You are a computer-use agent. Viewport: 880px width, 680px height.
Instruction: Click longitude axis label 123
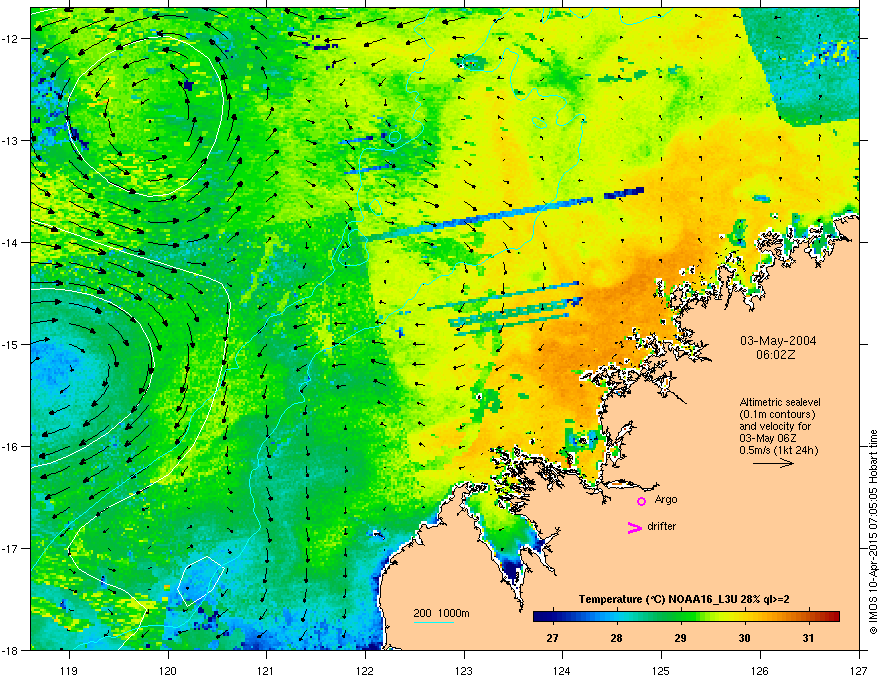point(464,670)
